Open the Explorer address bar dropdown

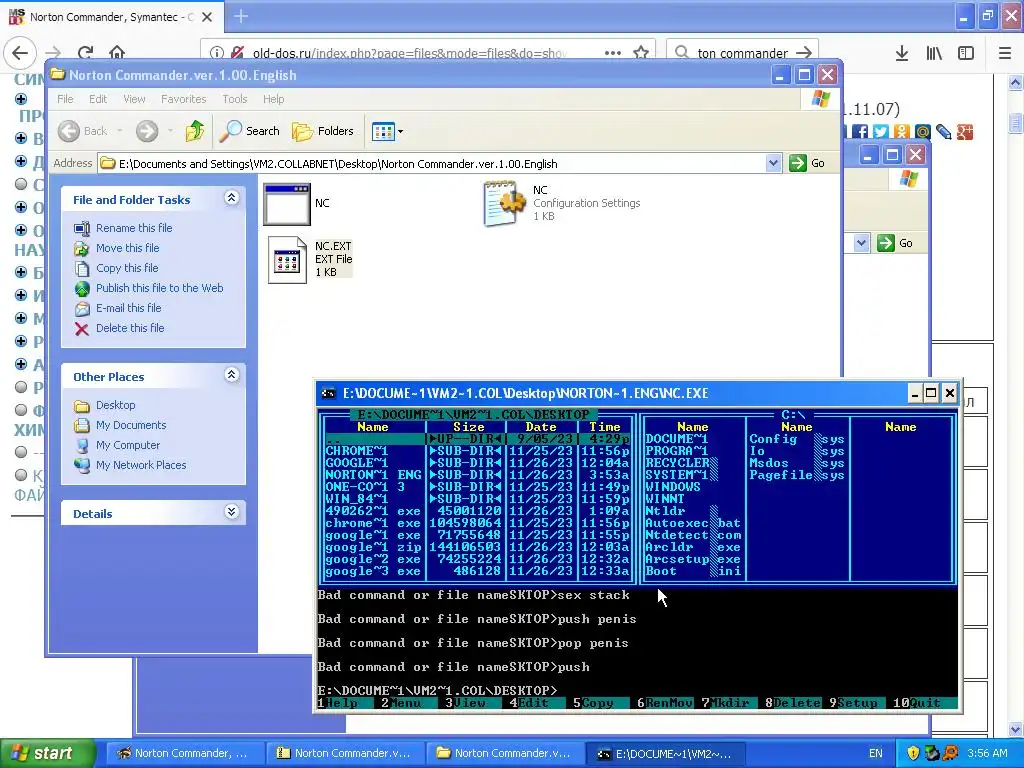[x=773, y=163]
